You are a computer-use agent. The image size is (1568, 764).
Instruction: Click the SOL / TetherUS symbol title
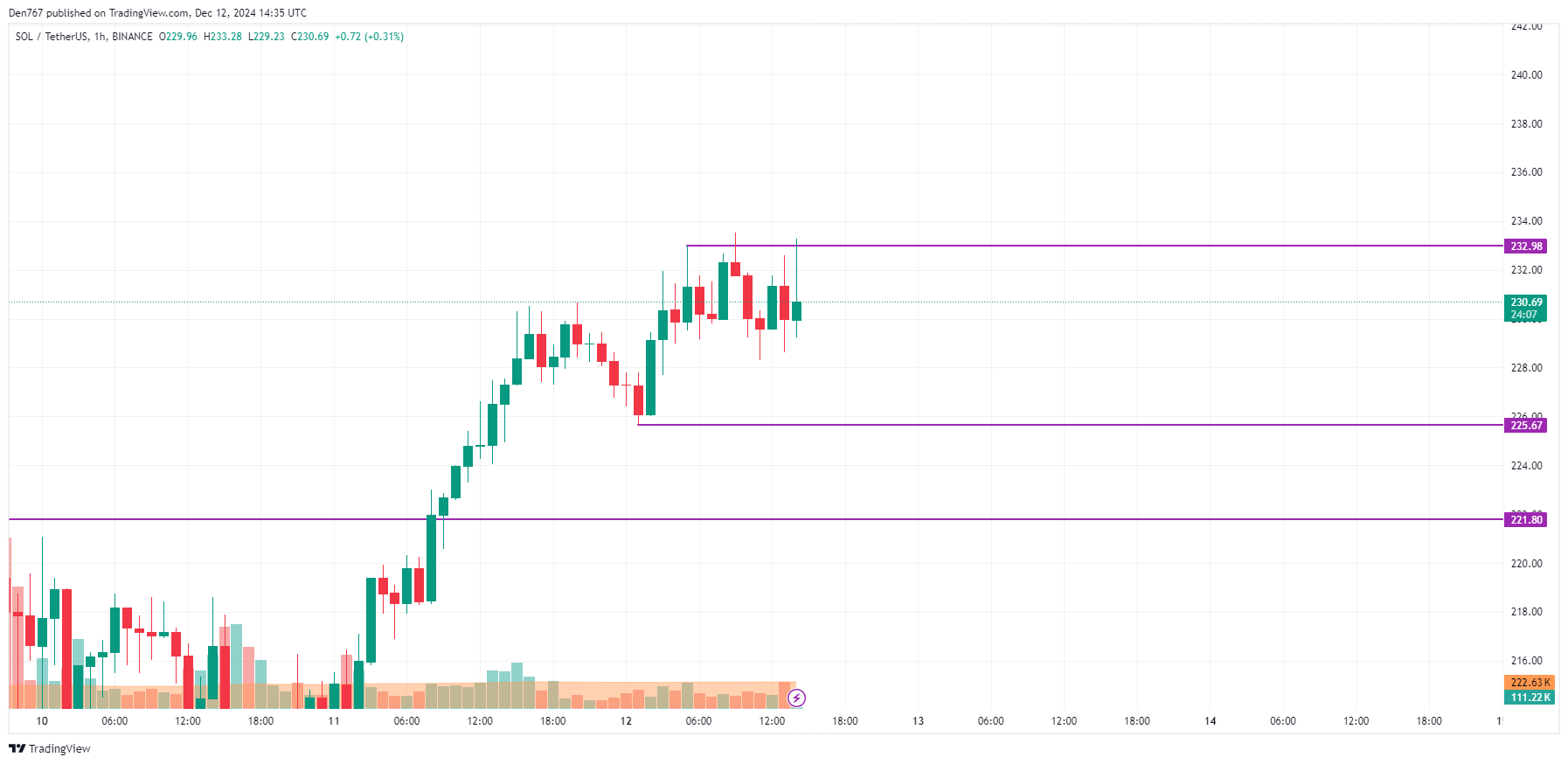(x=52, y=37)
